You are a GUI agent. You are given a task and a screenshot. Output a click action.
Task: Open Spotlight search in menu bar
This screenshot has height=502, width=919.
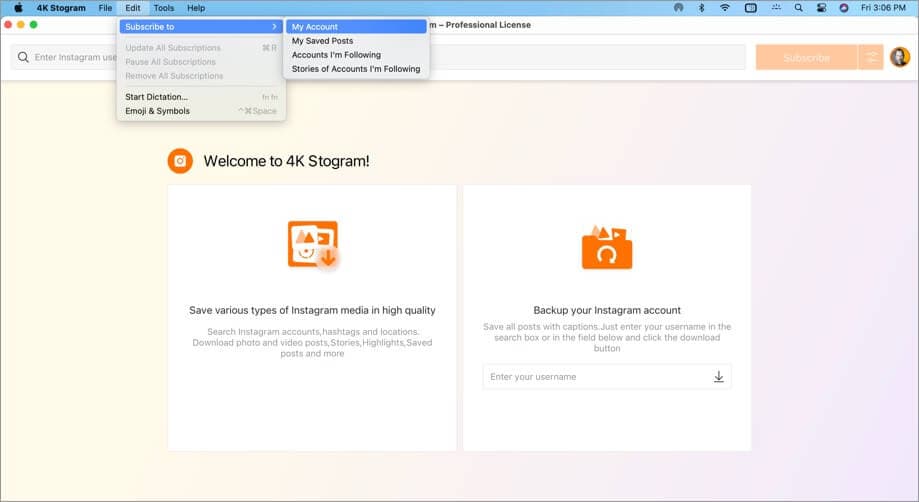click(798, 8)
